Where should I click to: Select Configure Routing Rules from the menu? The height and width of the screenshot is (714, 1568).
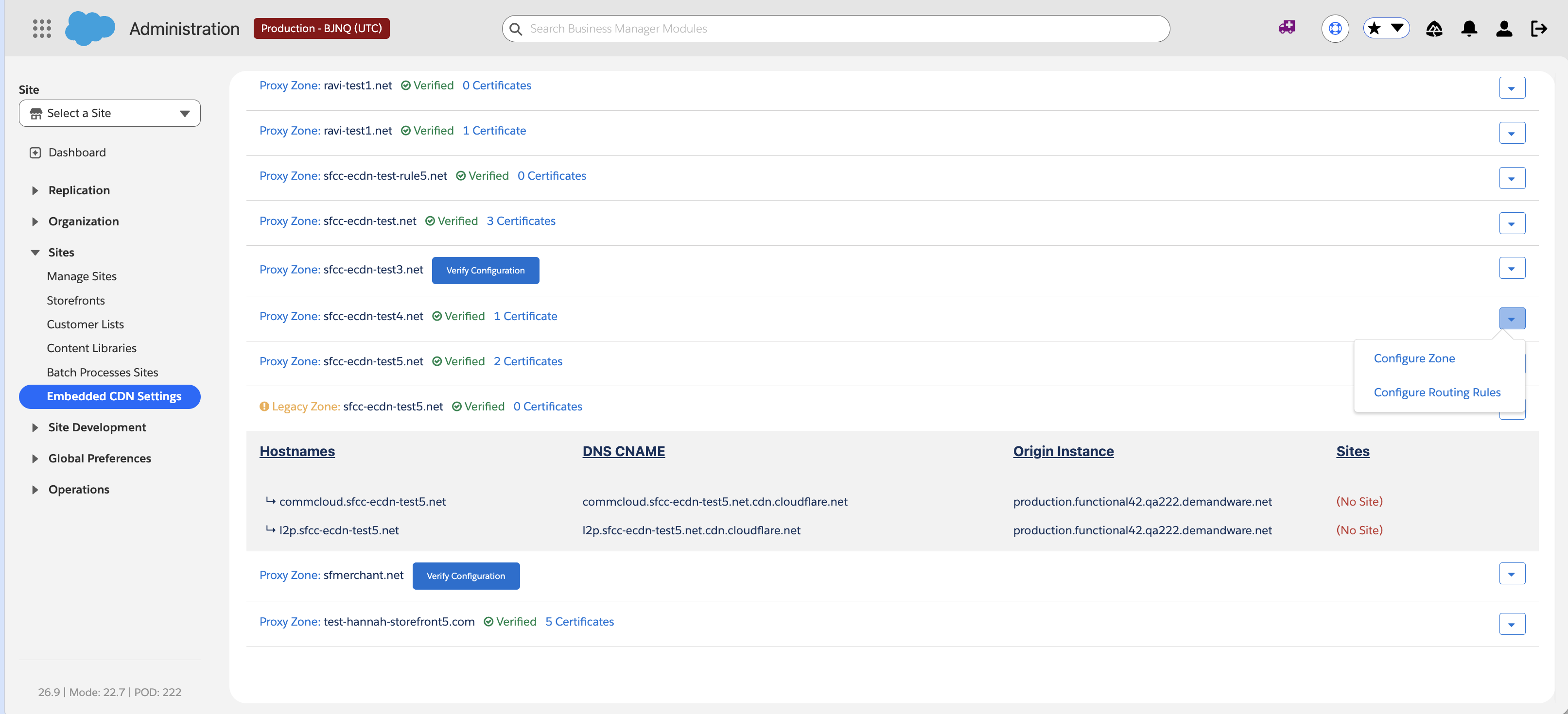point(1437,392)
